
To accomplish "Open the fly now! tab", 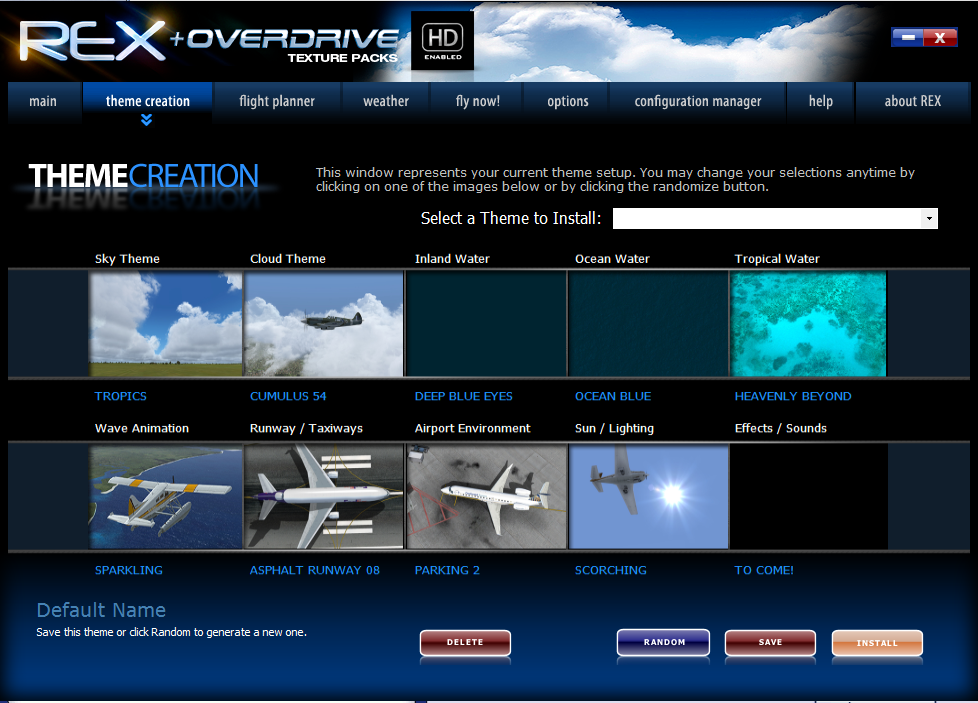I will coord(478,101).
